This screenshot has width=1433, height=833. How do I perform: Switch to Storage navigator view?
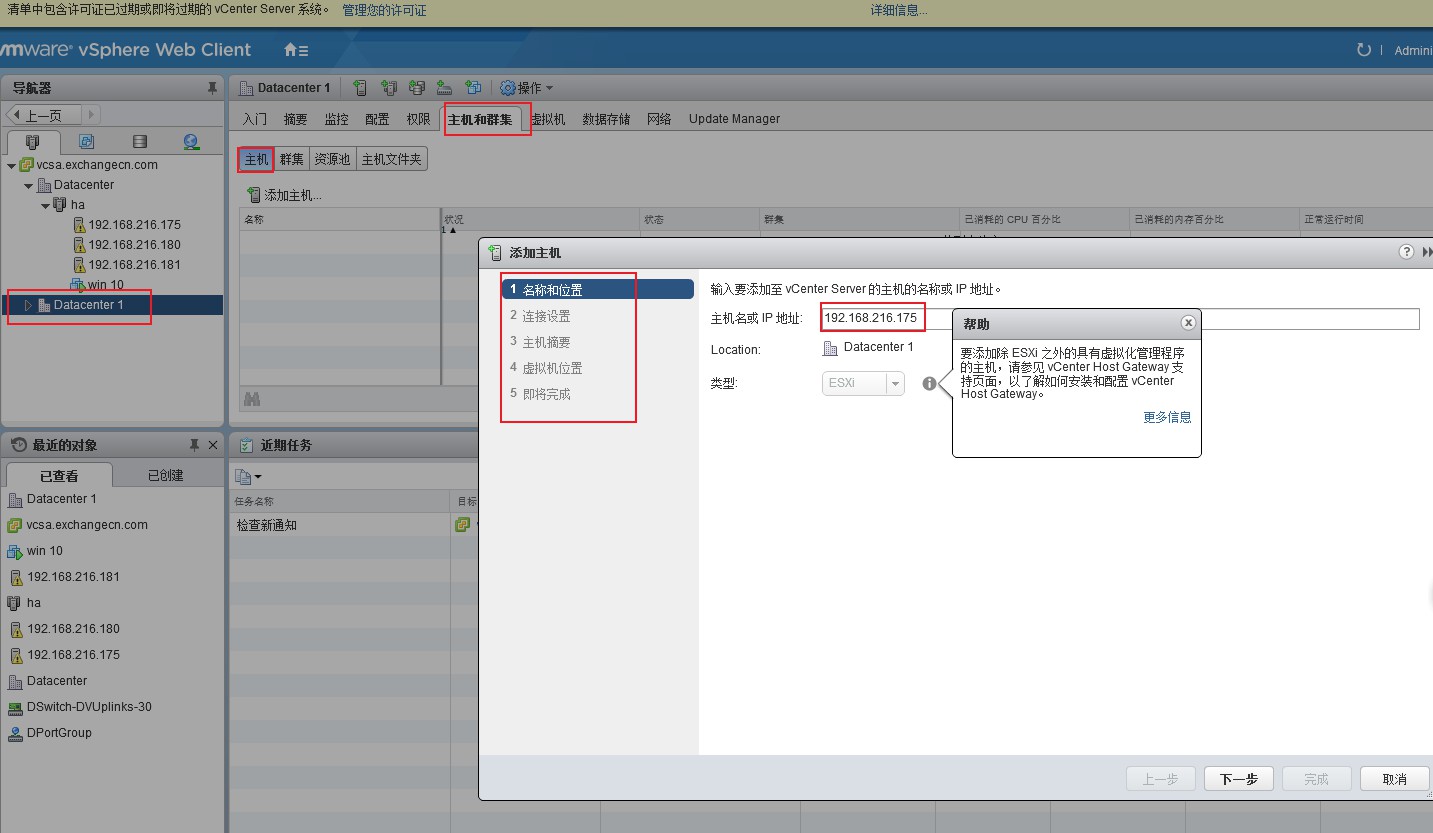139,142
